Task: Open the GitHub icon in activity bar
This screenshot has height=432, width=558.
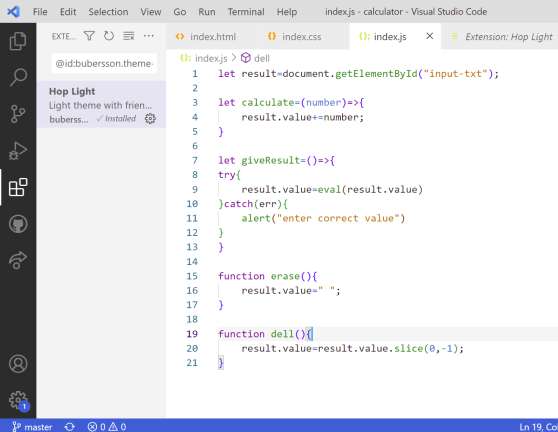Action: 18,224
